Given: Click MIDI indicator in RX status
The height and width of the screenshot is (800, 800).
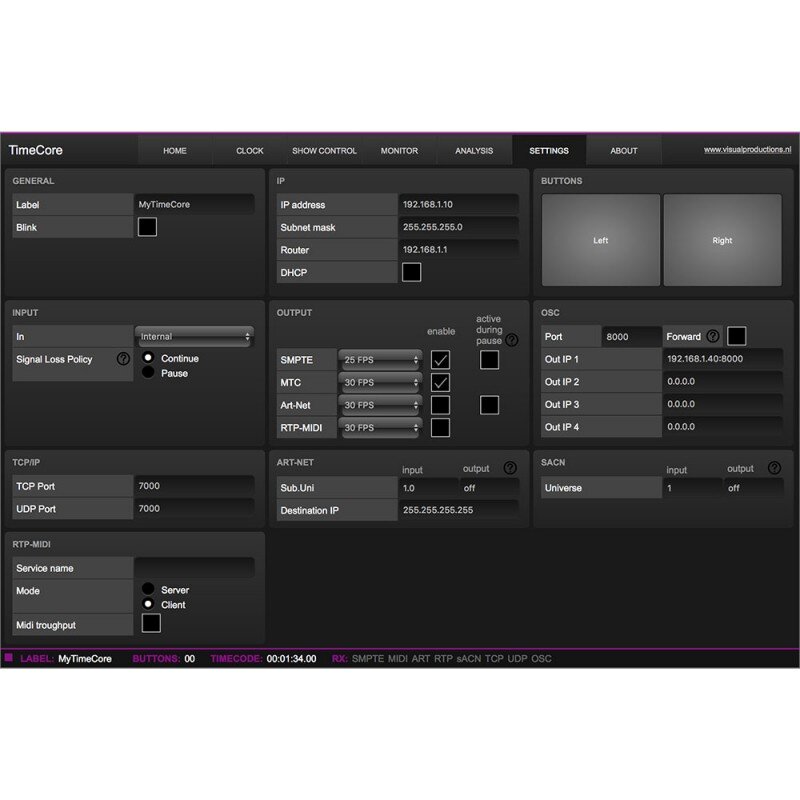Looking at the screenshot, I should click(x=397, y=659).
